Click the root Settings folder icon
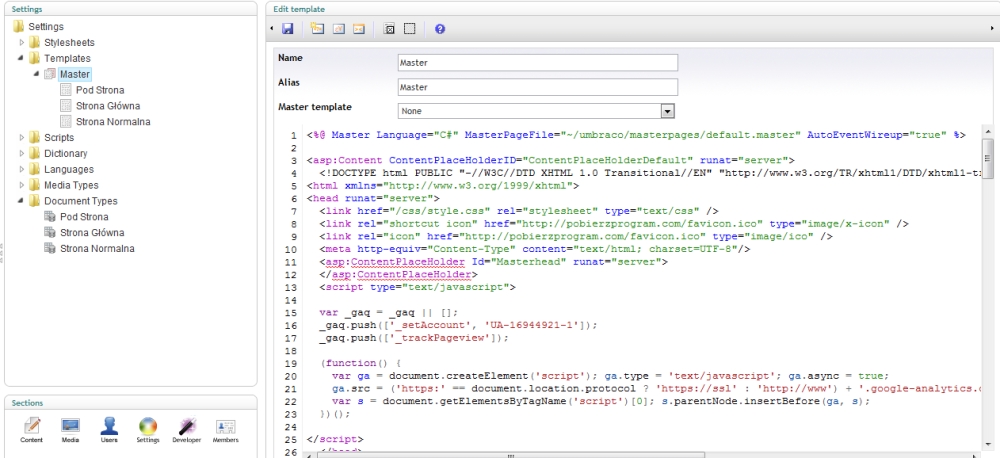The width and height of the screenshot is (1000, 458). tap(18, 26)
